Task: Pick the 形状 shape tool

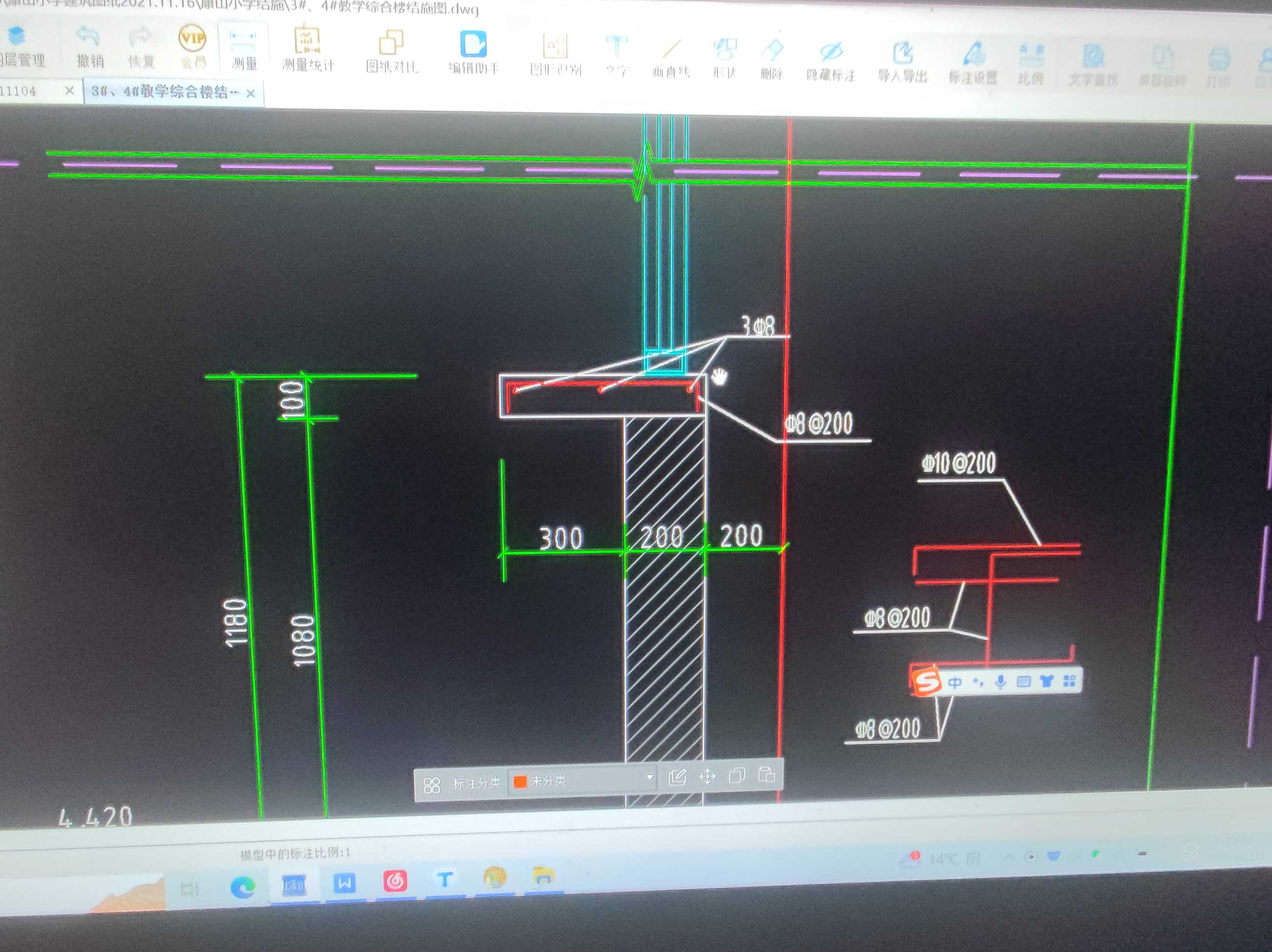Action: pos(724,58)
